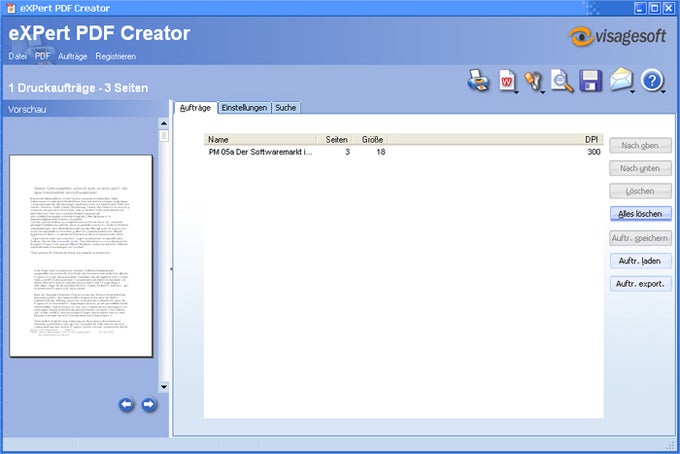Open the Aufträge menu

click(72, 56)
